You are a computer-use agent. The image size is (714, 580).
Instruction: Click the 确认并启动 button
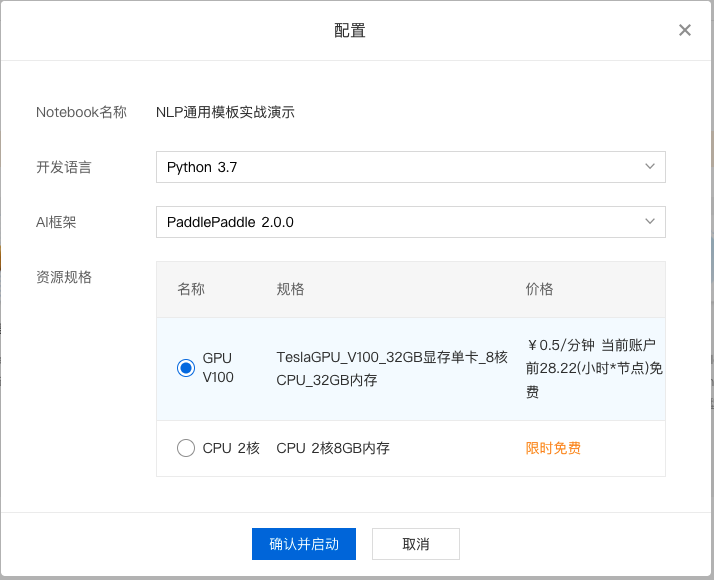pyautogui.click(x=304, y=544)
